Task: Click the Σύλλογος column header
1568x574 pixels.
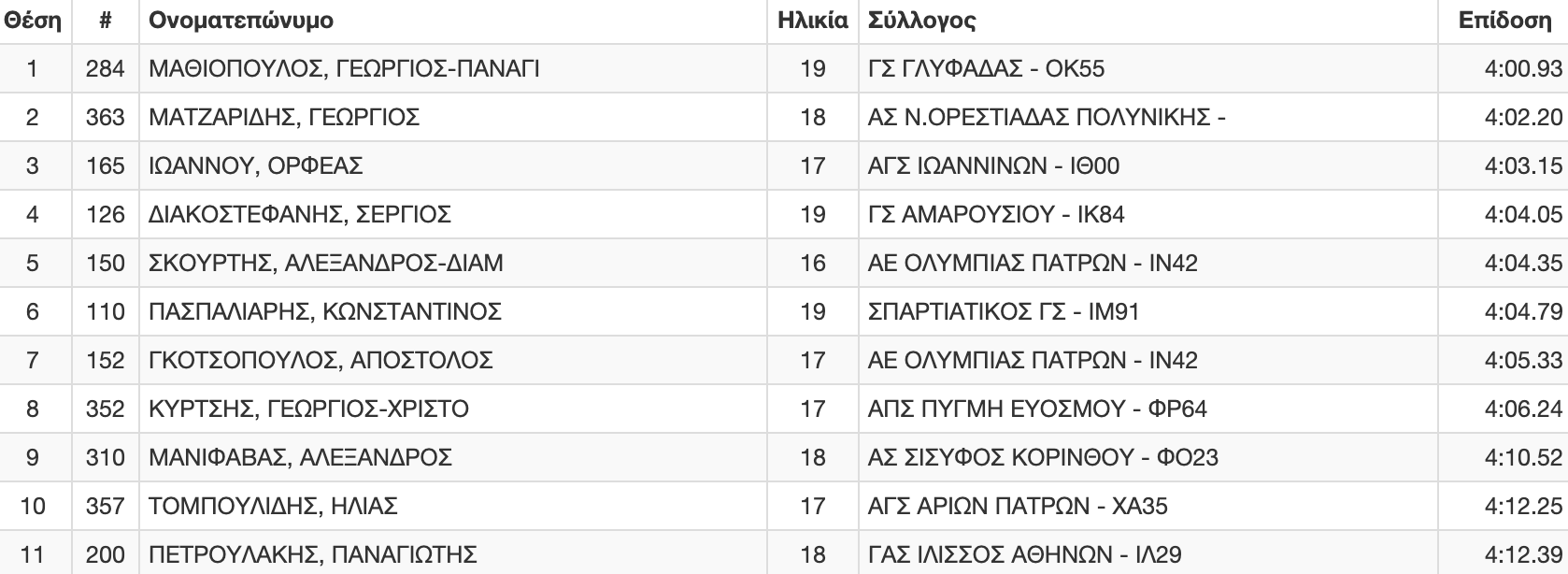Action: click(921, 21)
